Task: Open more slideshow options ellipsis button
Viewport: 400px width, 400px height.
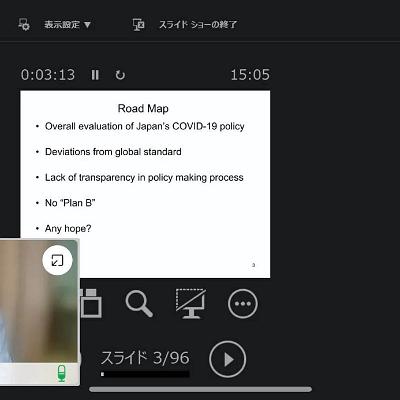Action: click(243, 304)
